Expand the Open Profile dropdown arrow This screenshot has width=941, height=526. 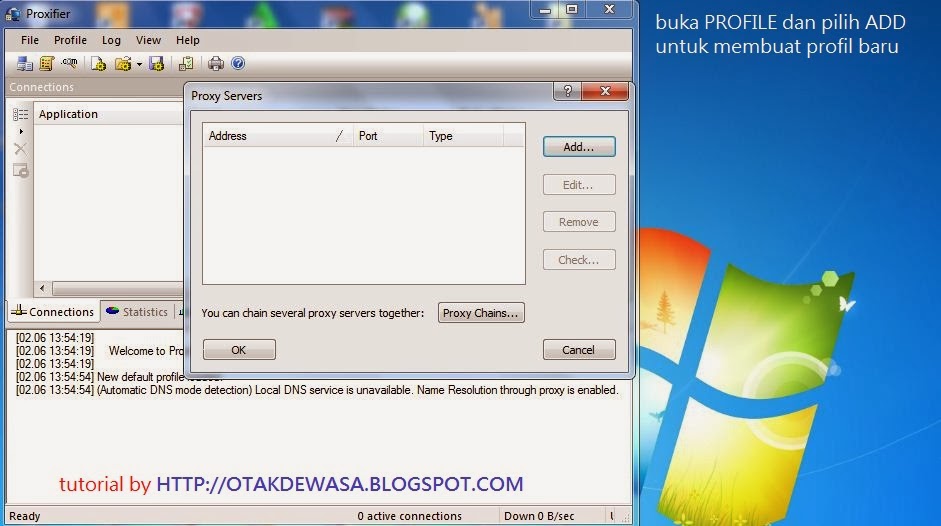pos(139,64)
